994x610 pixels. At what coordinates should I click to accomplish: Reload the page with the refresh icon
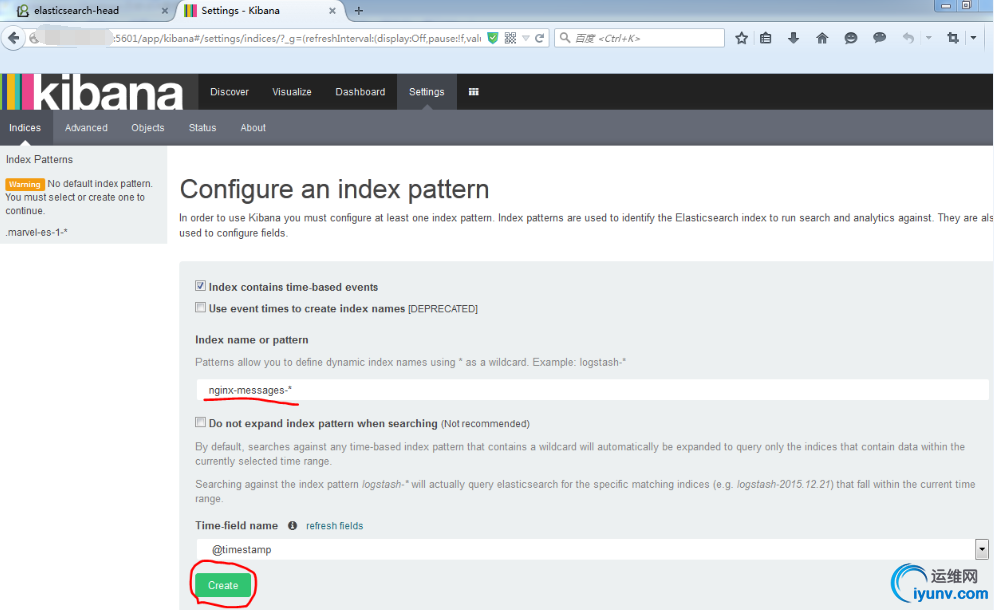(x=539, y=38)
